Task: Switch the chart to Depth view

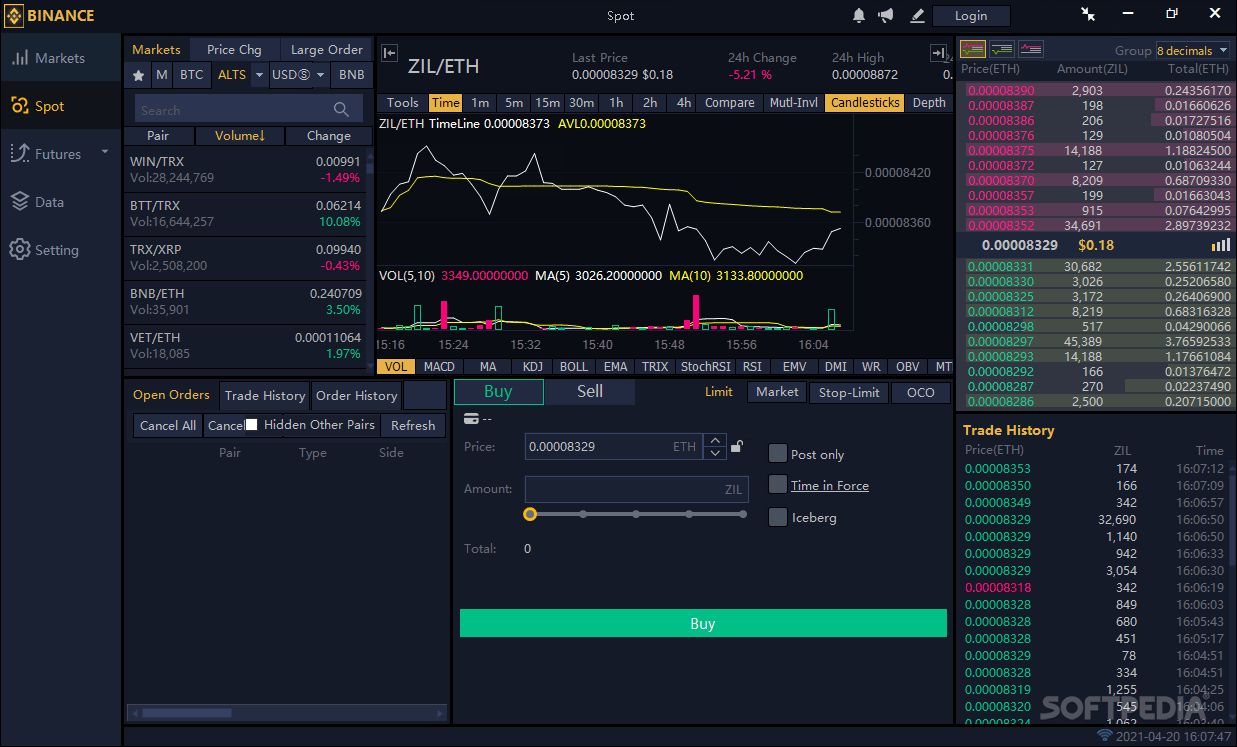Action: 929,103
